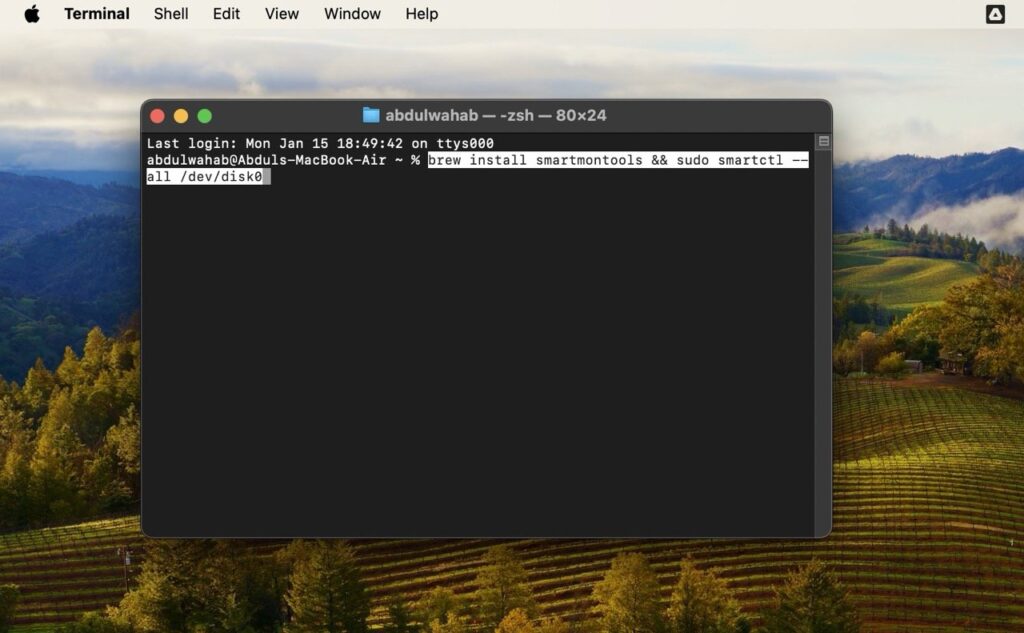Screen dimensions: 1024x633
Task: Open the Apple menu
Action: tap(30, 14)
